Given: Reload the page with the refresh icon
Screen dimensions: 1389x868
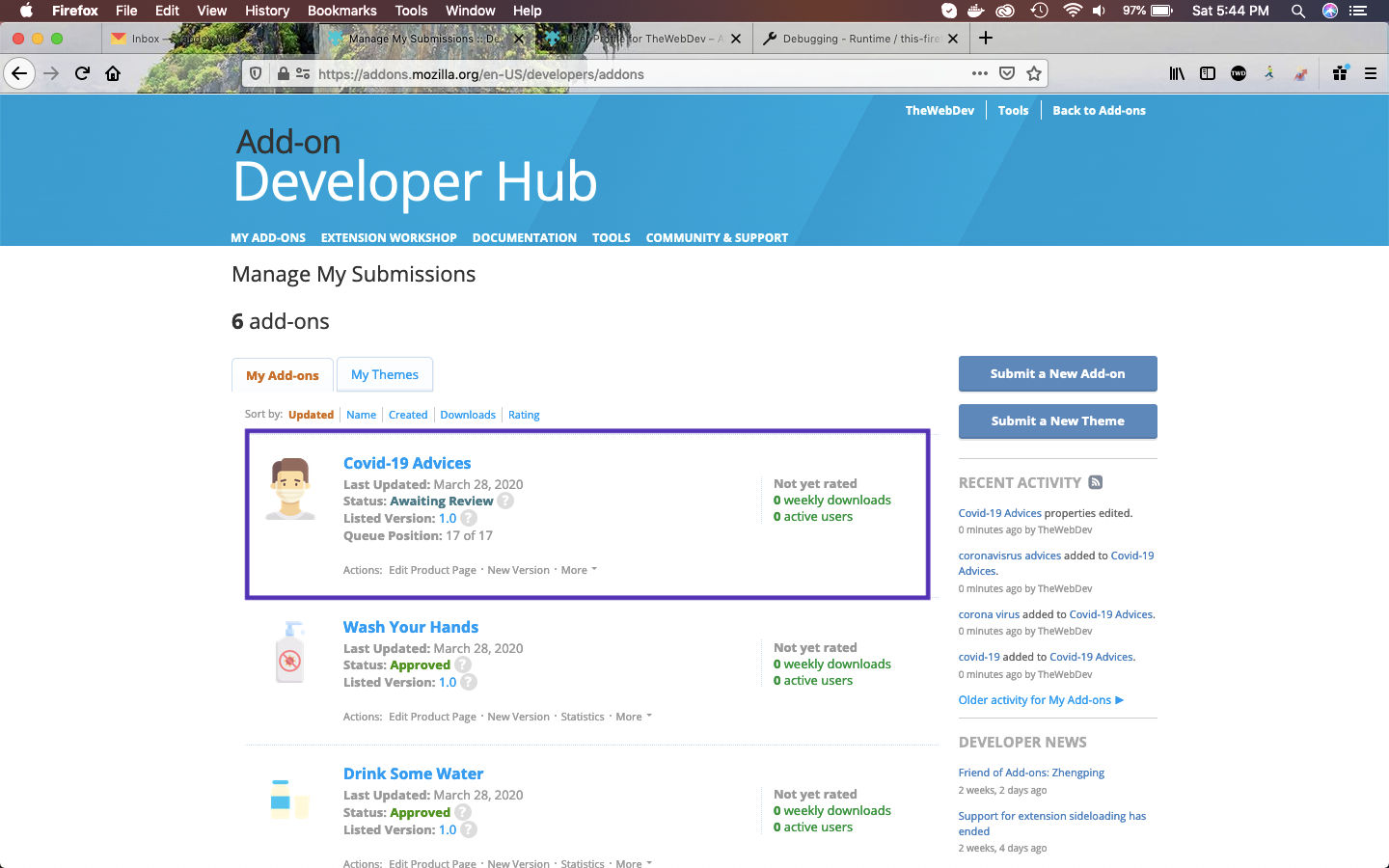Looking at the screenshot, I should [83, 73].
